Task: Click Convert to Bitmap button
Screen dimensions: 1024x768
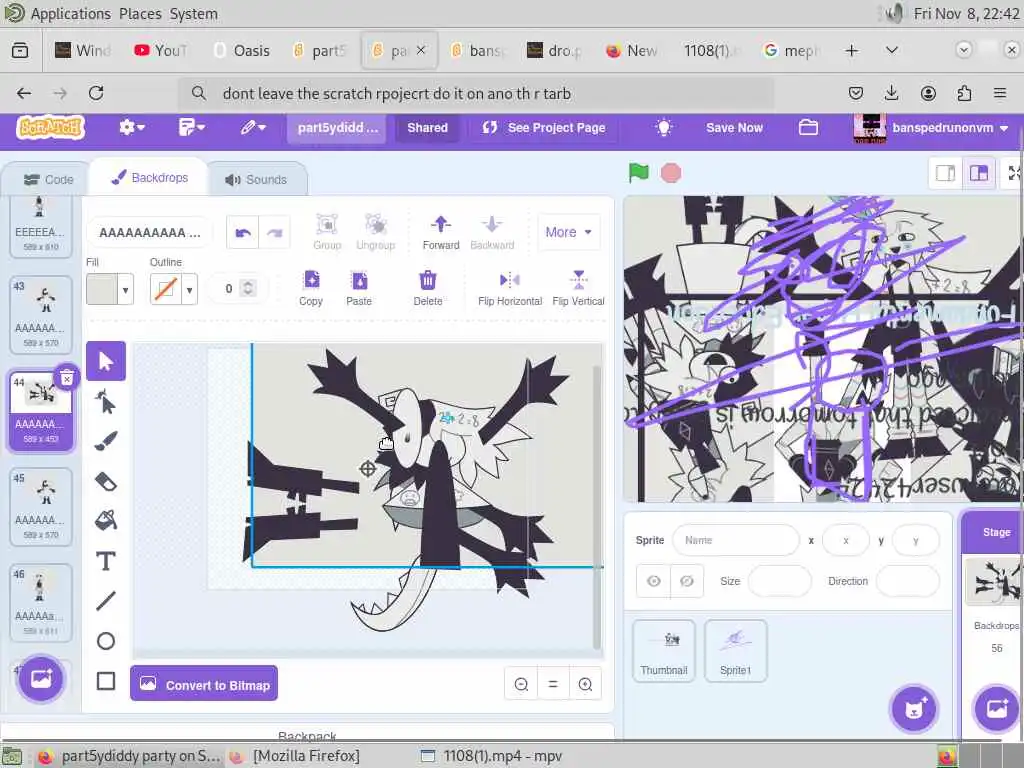Action: coord(204,684)
